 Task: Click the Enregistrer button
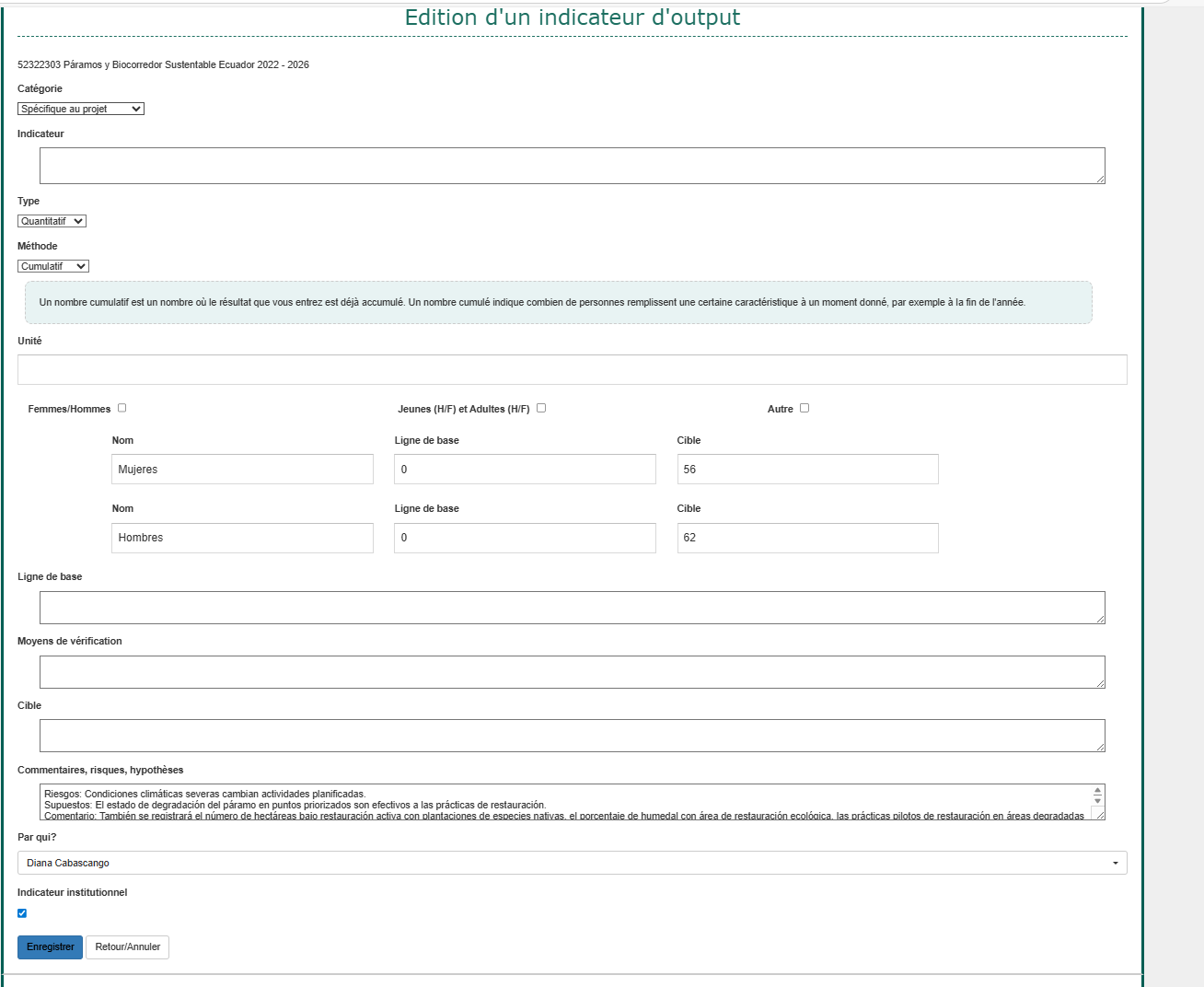(50, 946)
